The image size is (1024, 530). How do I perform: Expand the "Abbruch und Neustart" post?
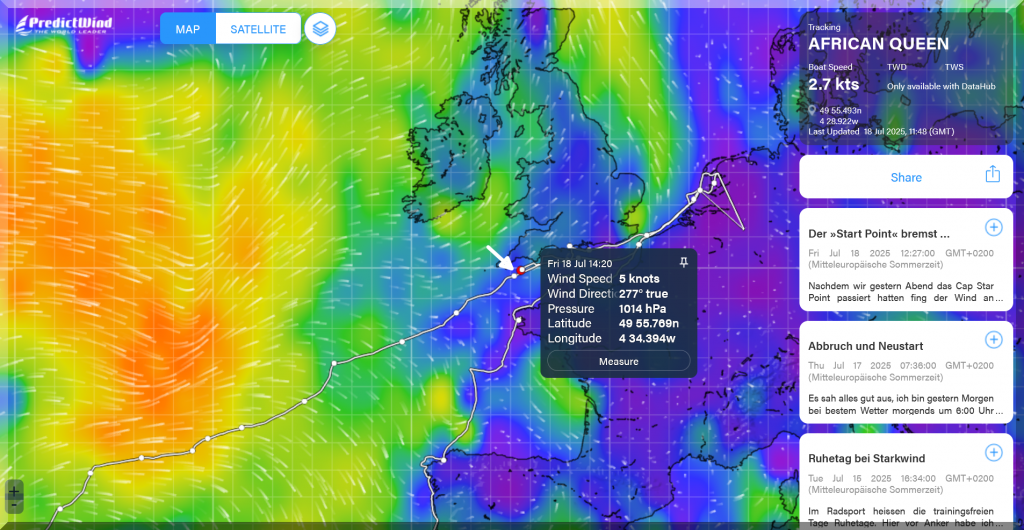993,340
